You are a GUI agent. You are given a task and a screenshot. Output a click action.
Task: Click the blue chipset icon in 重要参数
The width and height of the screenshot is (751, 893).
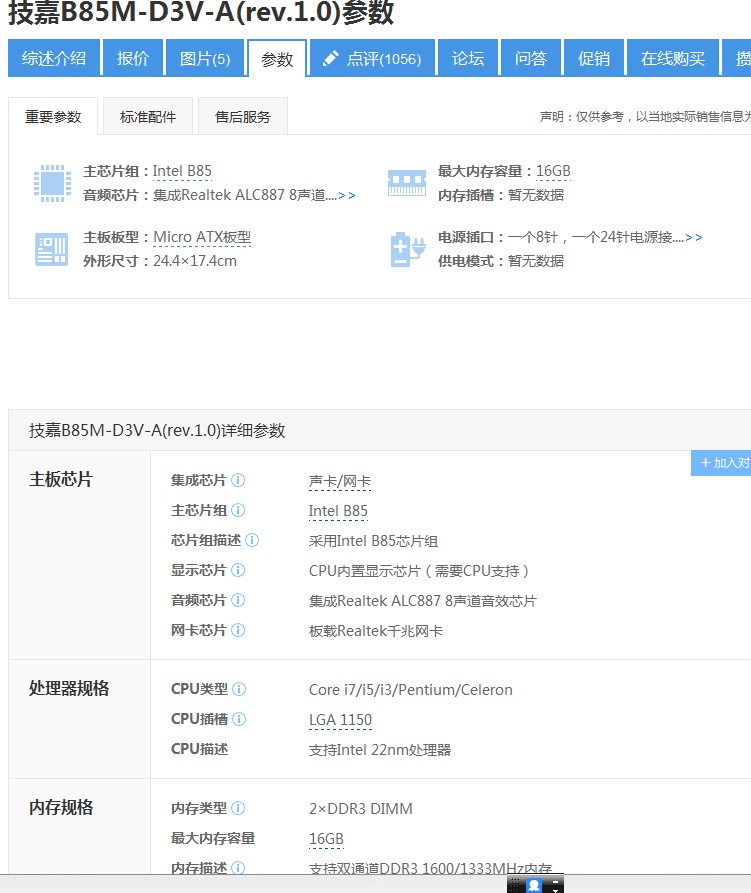coord(52,183)
